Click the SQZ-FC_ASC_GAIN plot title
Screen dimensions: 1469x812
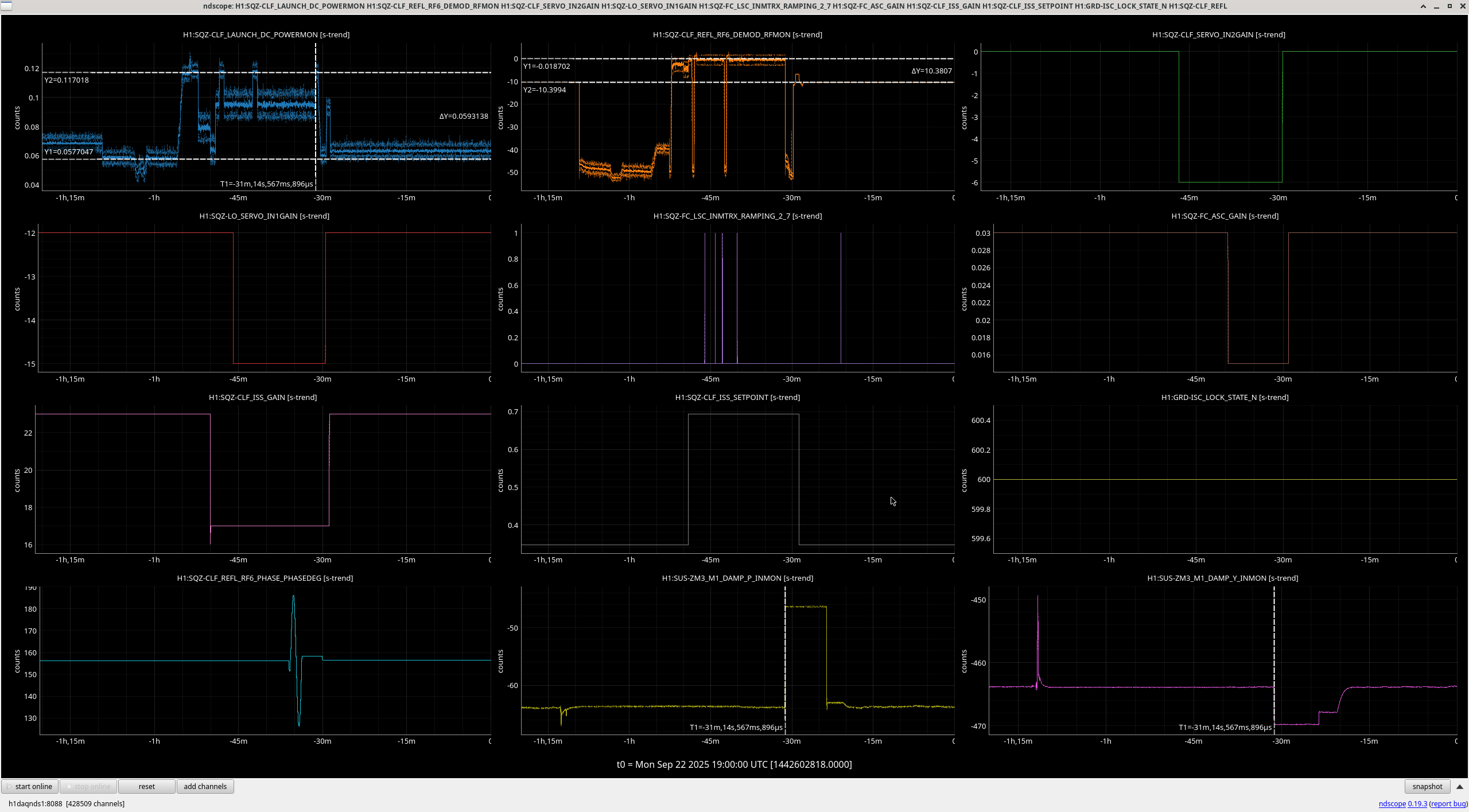(x=1225, y=216)
